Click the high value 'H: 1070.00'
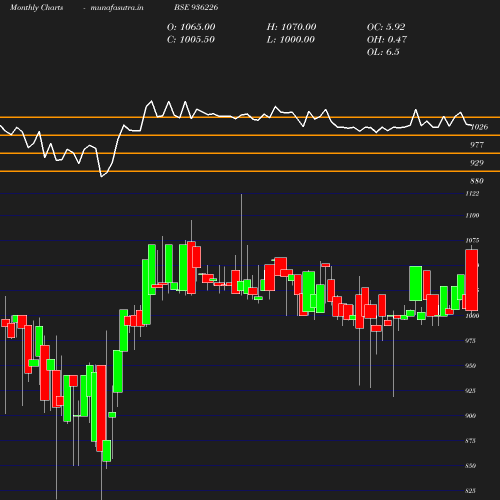The image size is (500, 500). point(291,27)
